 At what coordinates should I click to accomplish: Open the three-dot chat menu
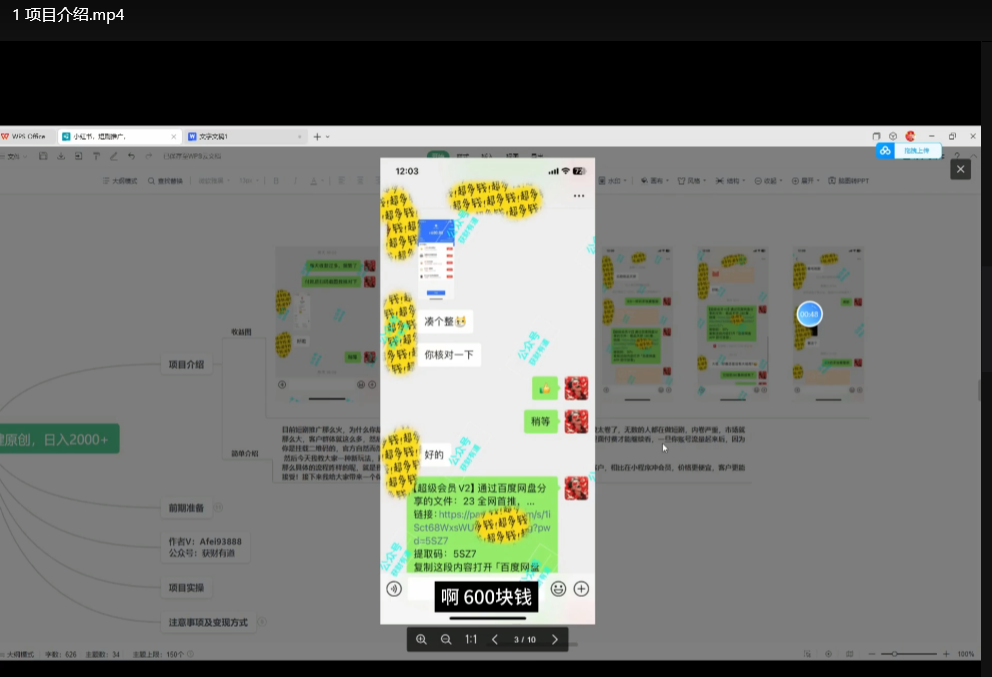click(x=579, y=196)
